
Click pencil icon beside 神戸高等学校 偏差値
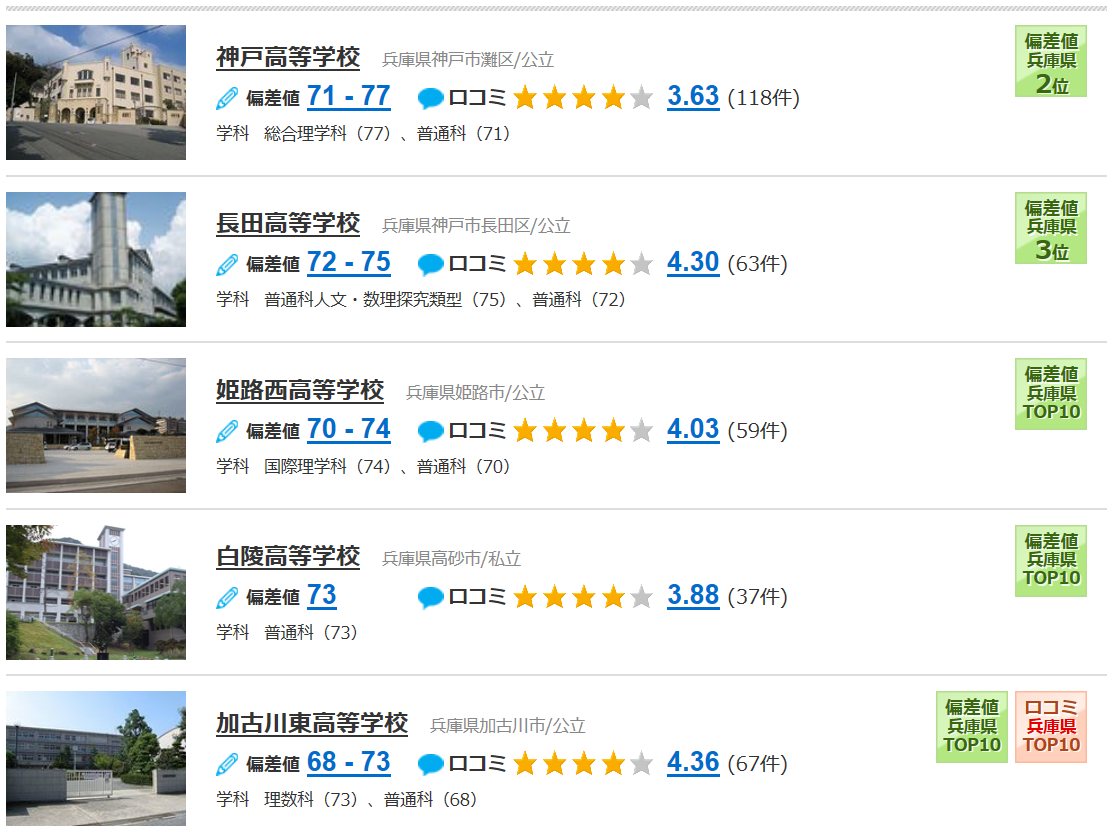tap(227, 99)
